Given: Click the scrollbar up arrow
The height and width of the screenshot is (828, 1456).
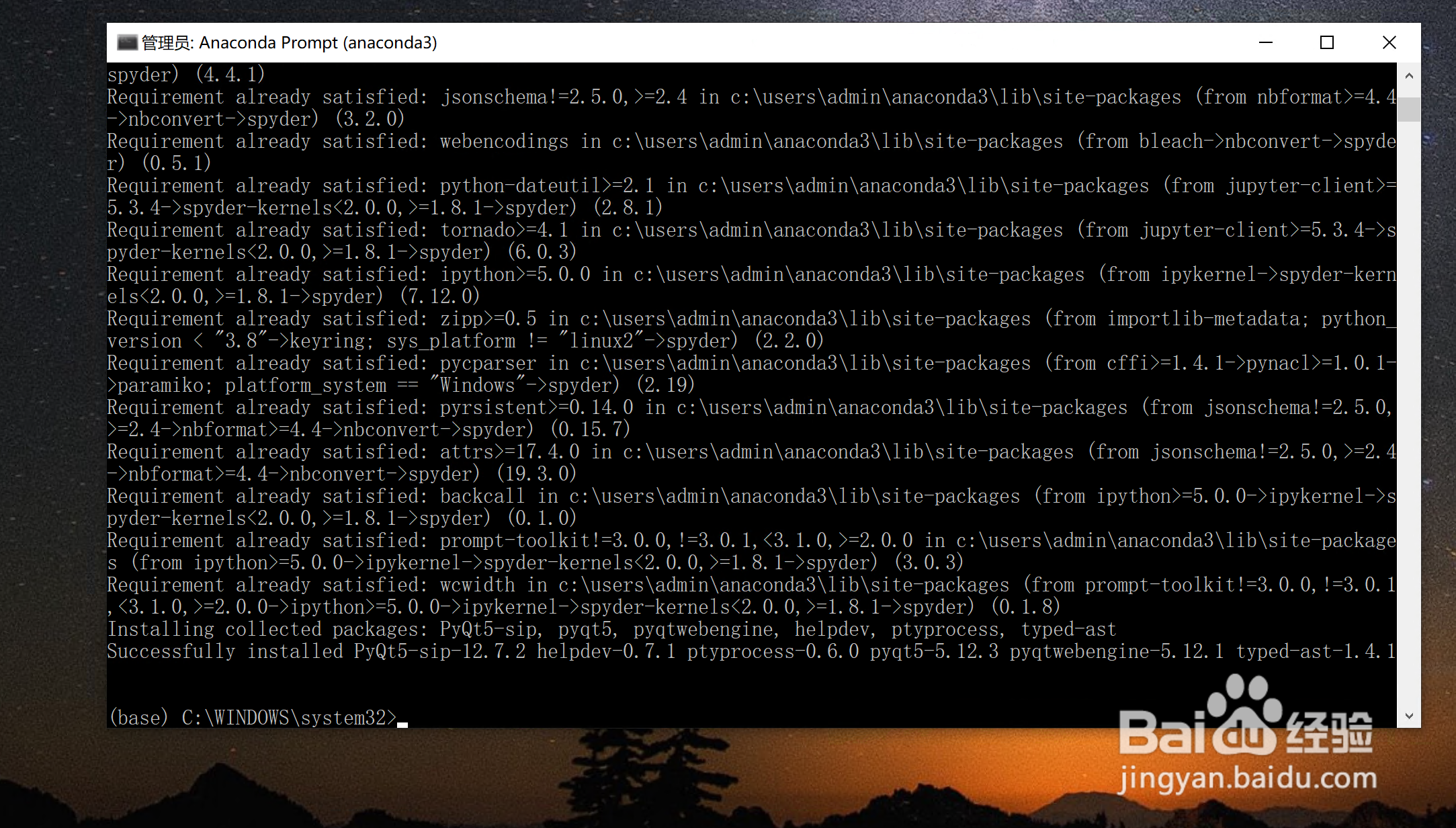Looking at the screenshot, I should click(1408, 76).
